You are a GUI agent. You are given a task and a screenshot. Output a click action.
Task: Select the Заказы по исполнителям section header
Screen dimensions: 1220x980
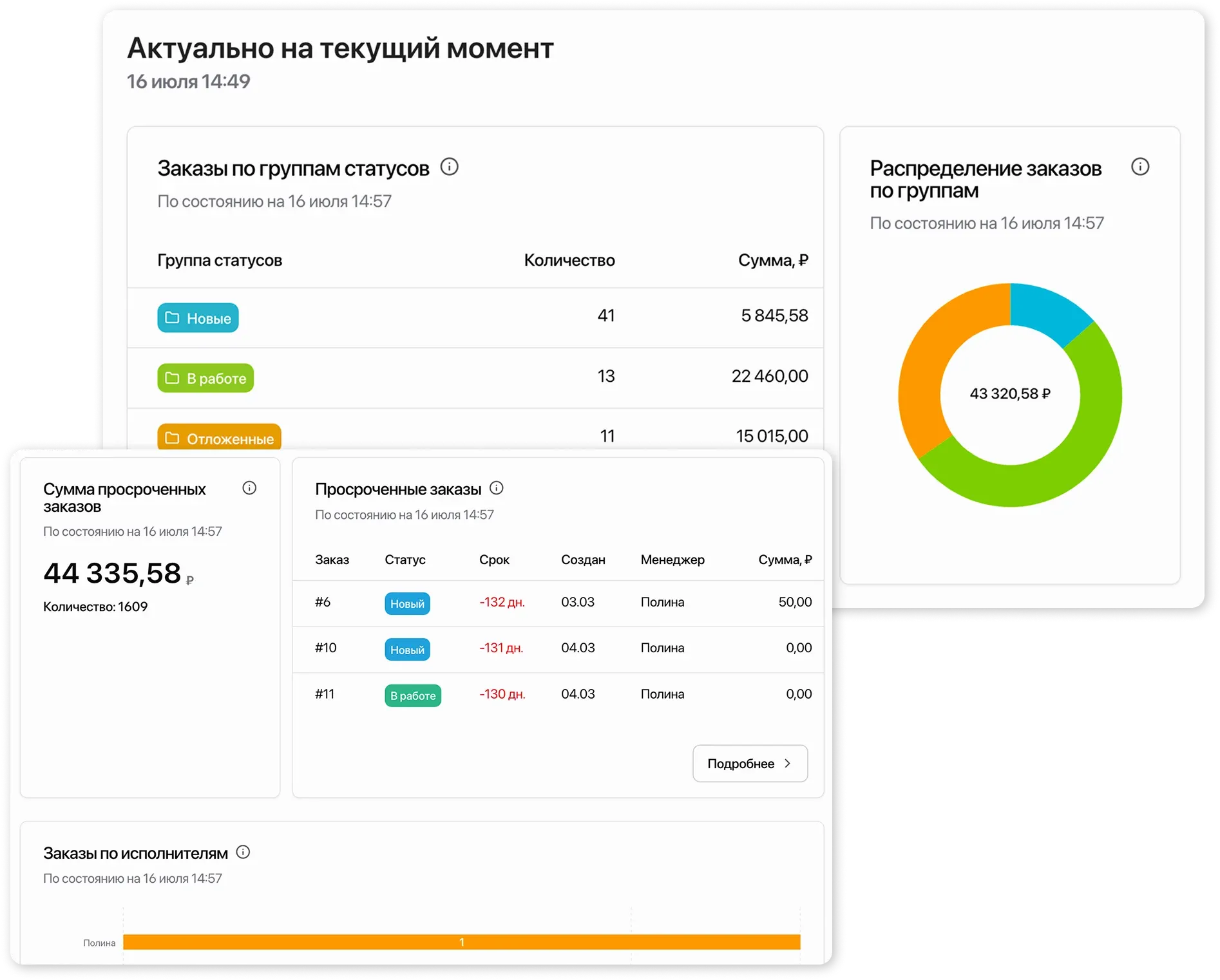[135, 853]
